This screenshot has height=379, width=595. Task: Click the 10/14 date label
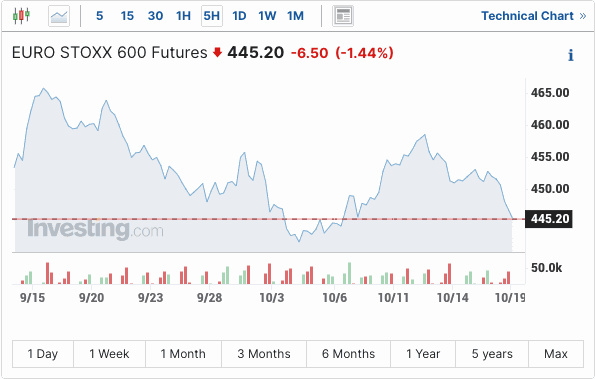pyautogui.click(x=453, y=298)
